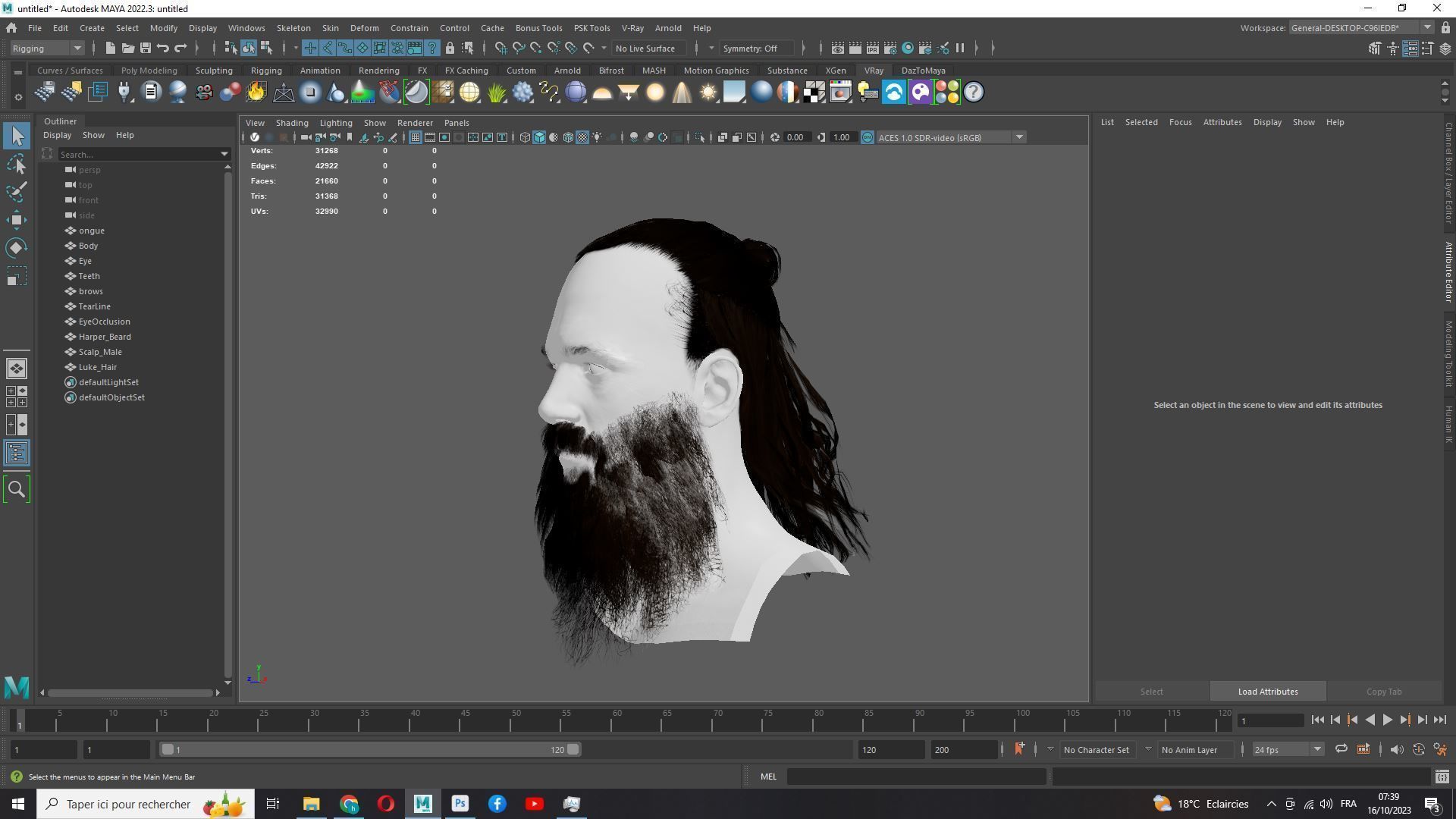Click the flame effect shelf icon
This screenshot has width=1456, height=819.
pyautogui.click(x=256, y=93)
